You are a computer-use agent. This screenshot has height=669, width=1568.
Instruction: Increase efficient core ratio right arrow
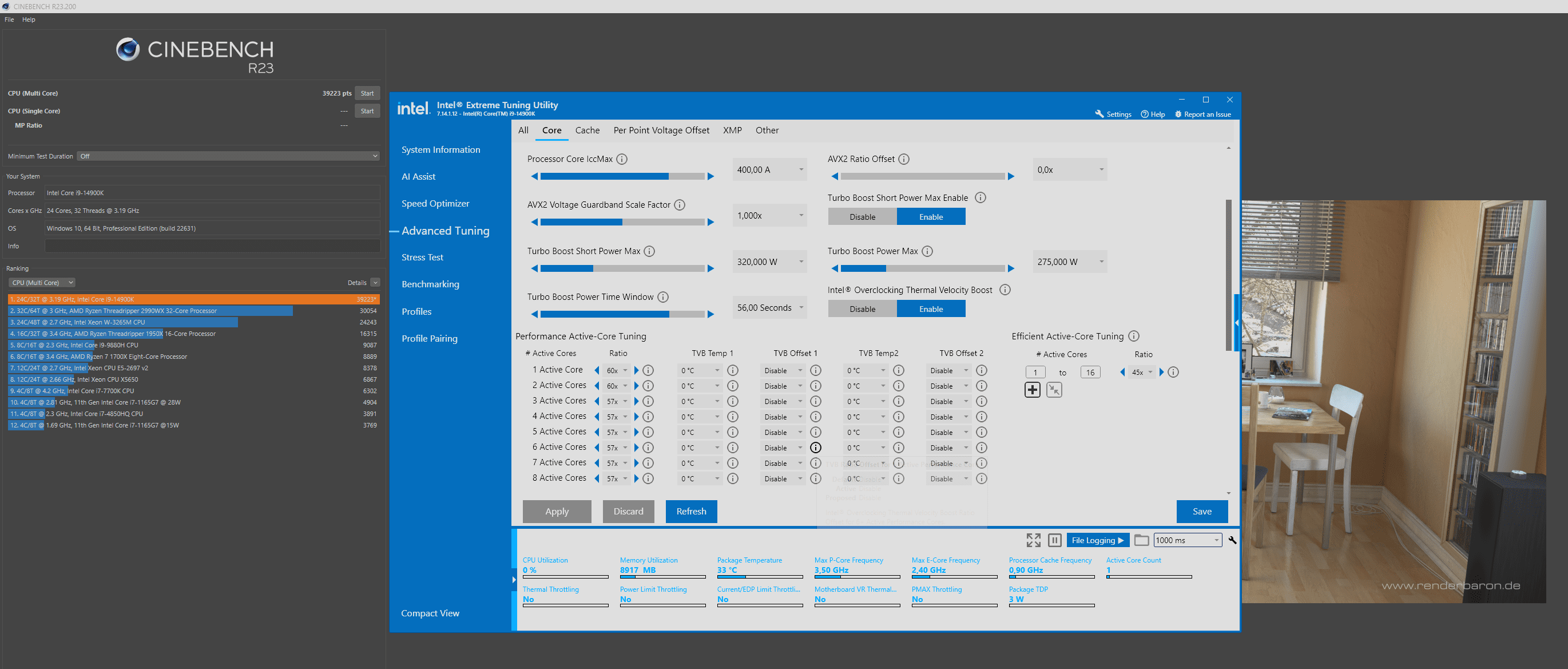1161,372
